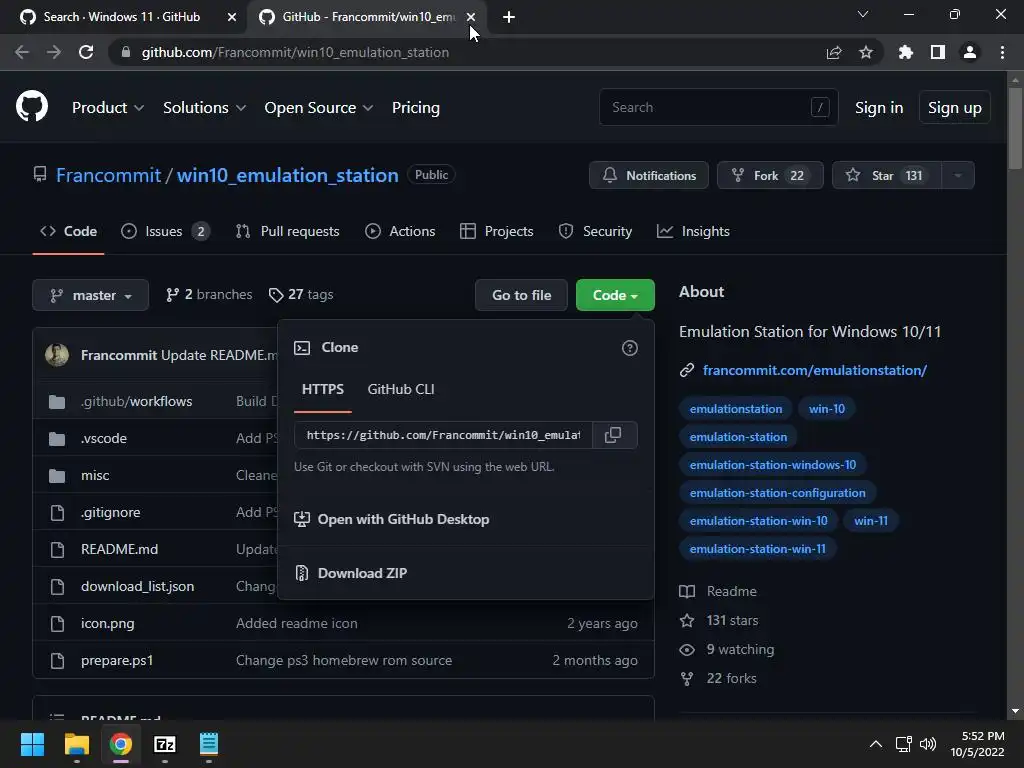Click the 27 tags link
Viewport: 1024px width, 768px height.
(301, 295)
